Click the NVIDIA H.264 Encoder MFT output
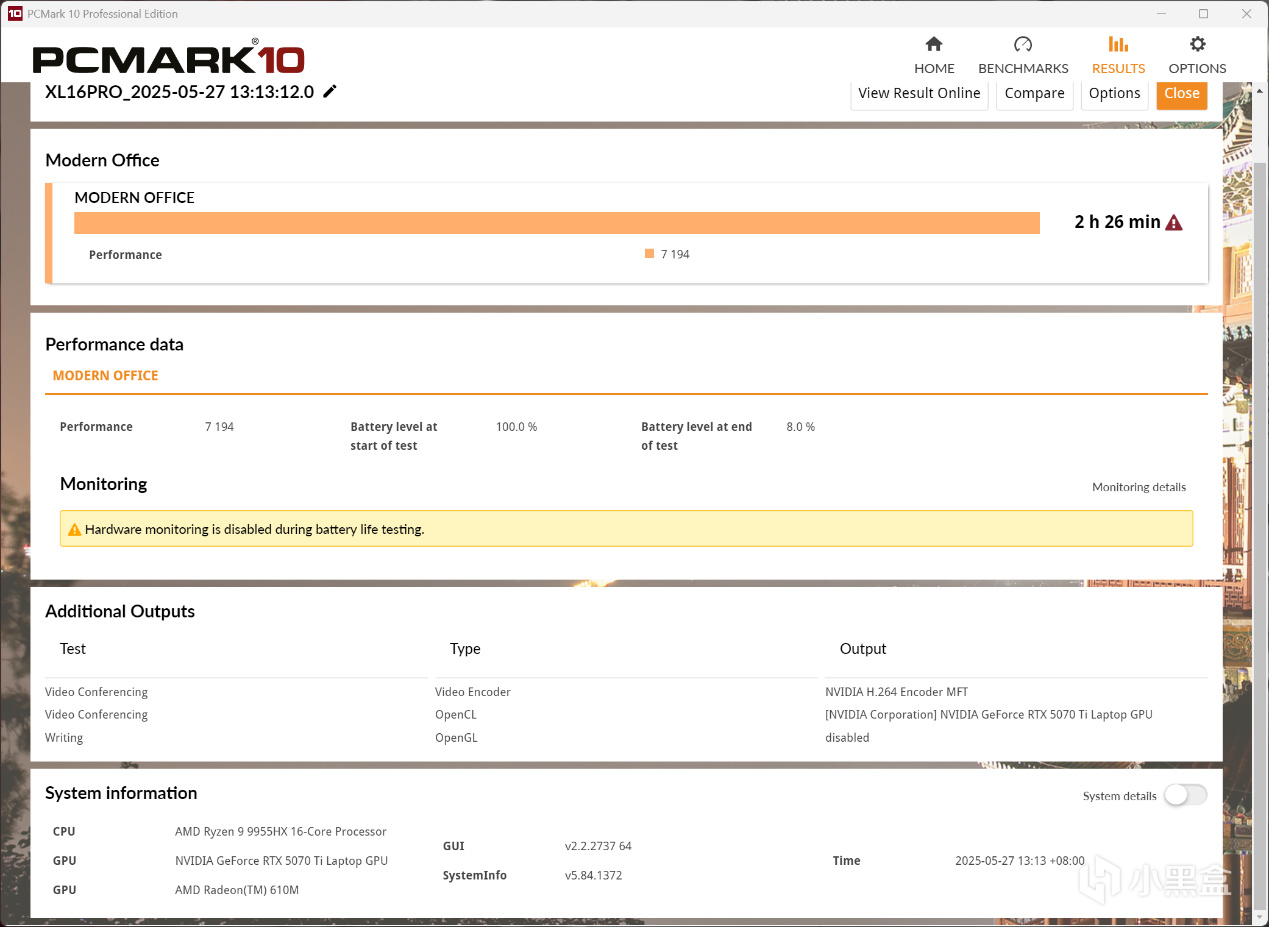This screenshot has height=927, width=1269. (896, 692)
